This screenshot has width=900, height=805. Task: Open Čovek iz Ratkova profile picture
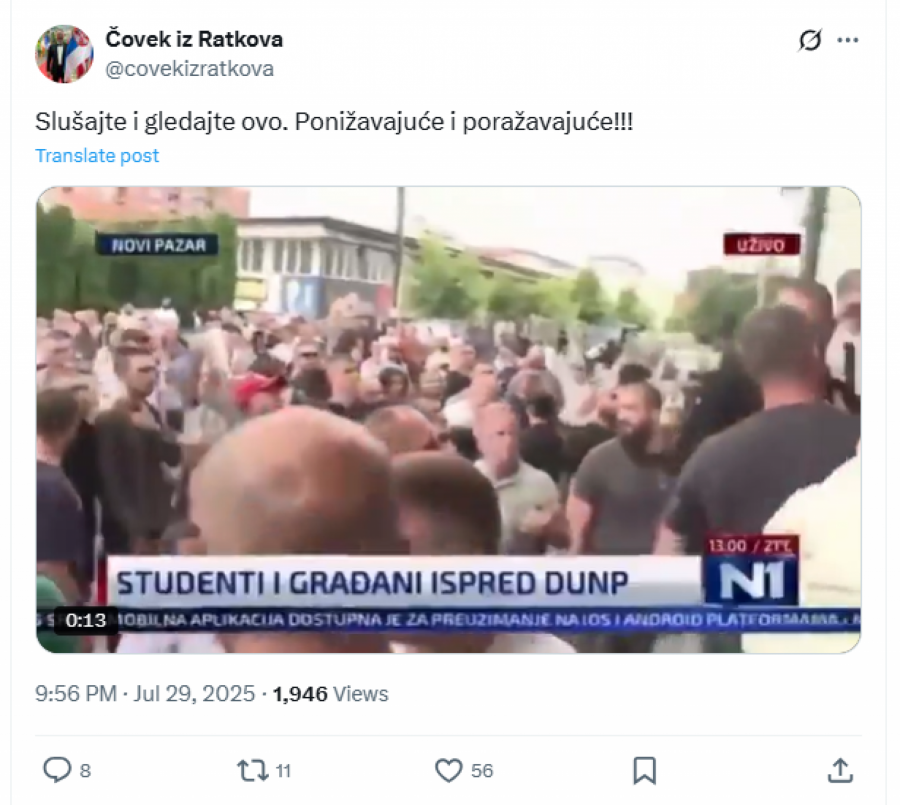click(64, 54)
